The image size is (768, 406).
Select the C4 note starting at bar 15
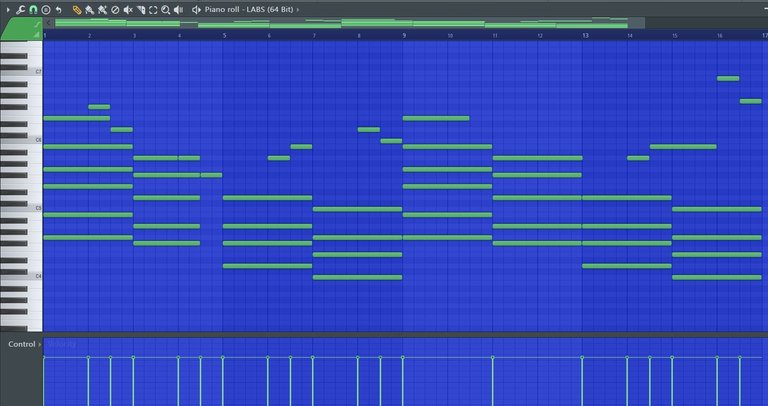click(x=717, y=277)
